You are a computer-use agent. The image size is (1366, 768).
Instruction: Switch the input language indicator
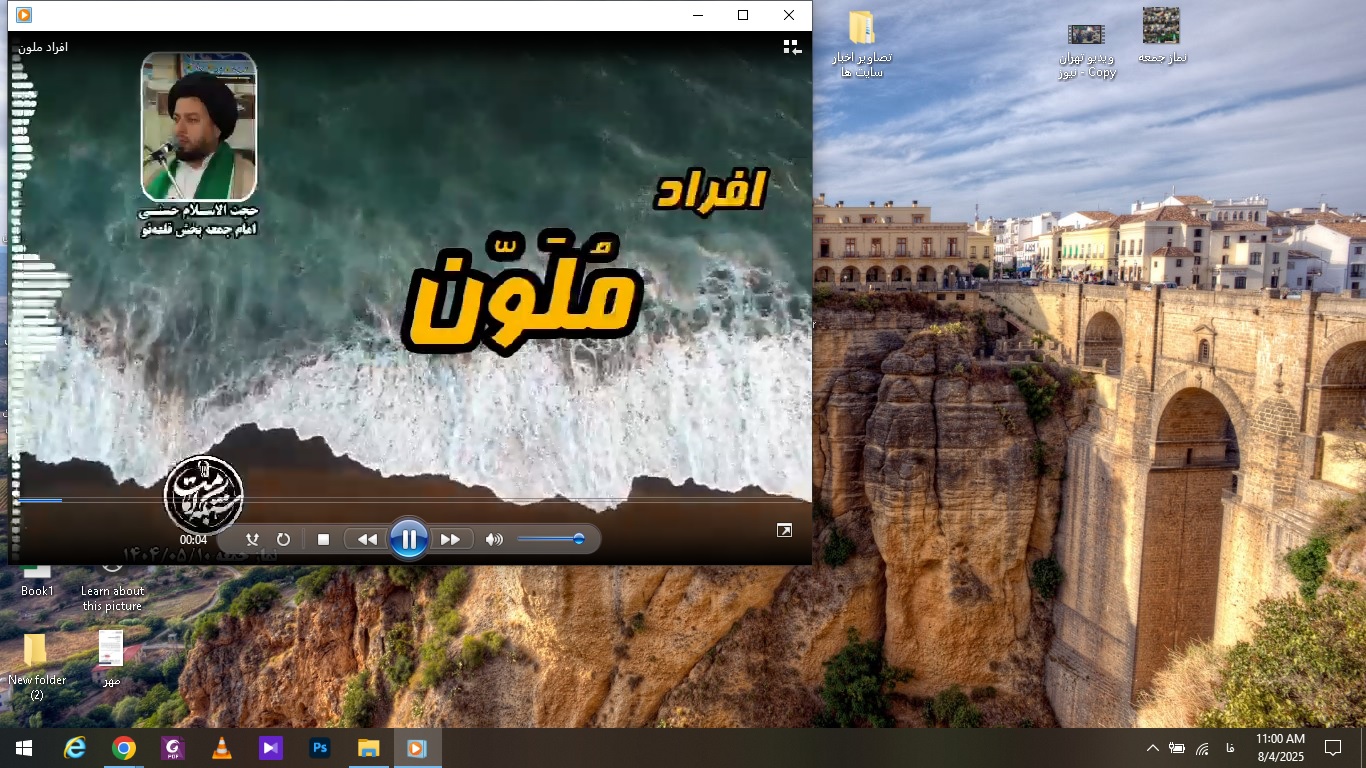coord(1229,748)
